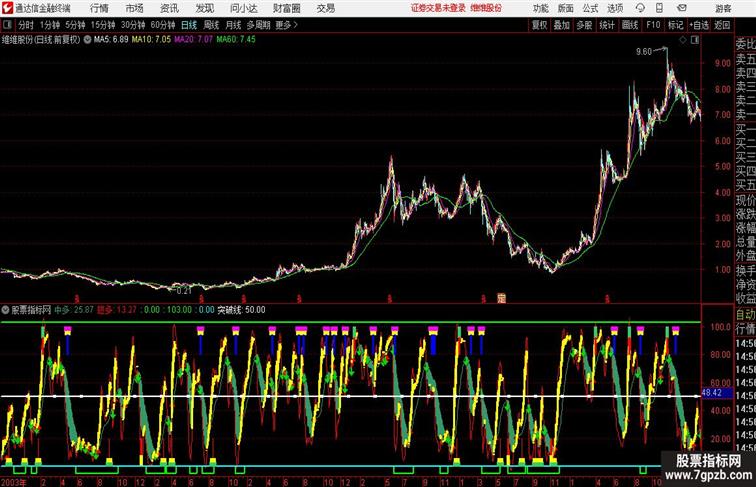
Task: Open the 功能 menu
Action: coord(540,8)
